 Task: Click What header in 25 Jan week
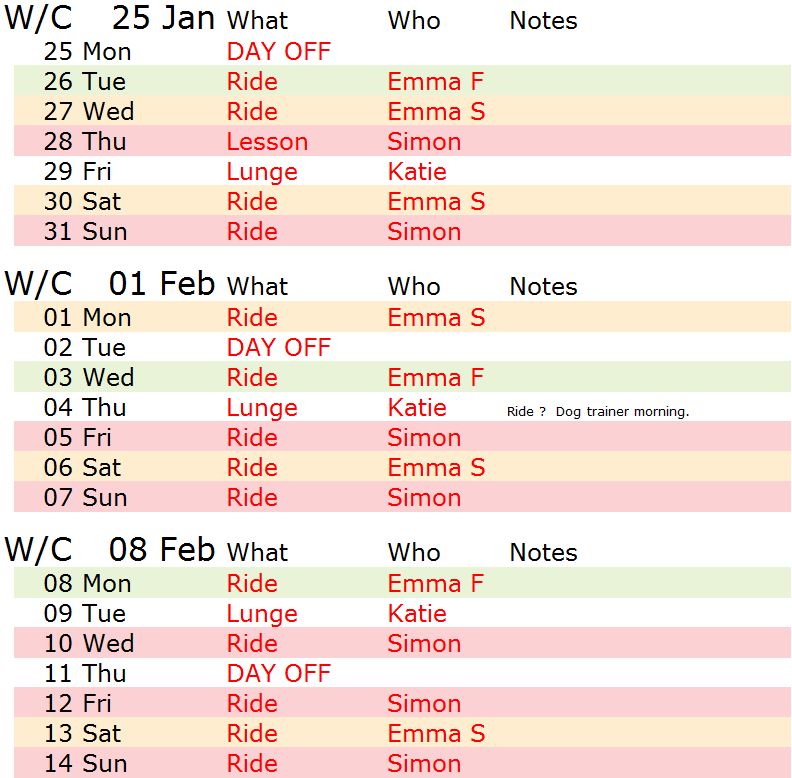tap(257, 21)
